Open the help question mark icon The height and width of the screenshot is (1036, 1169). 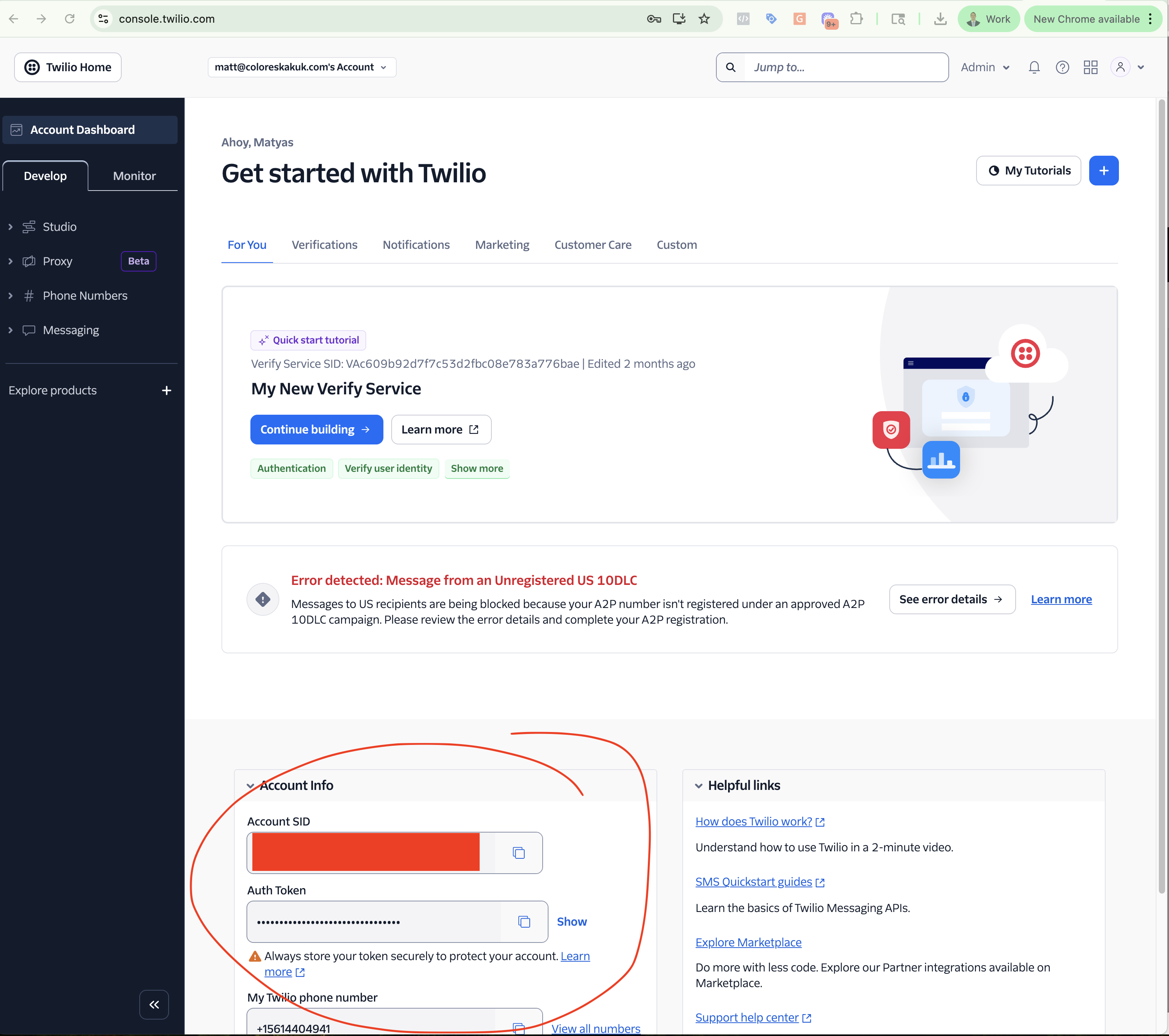point(1062,68)
